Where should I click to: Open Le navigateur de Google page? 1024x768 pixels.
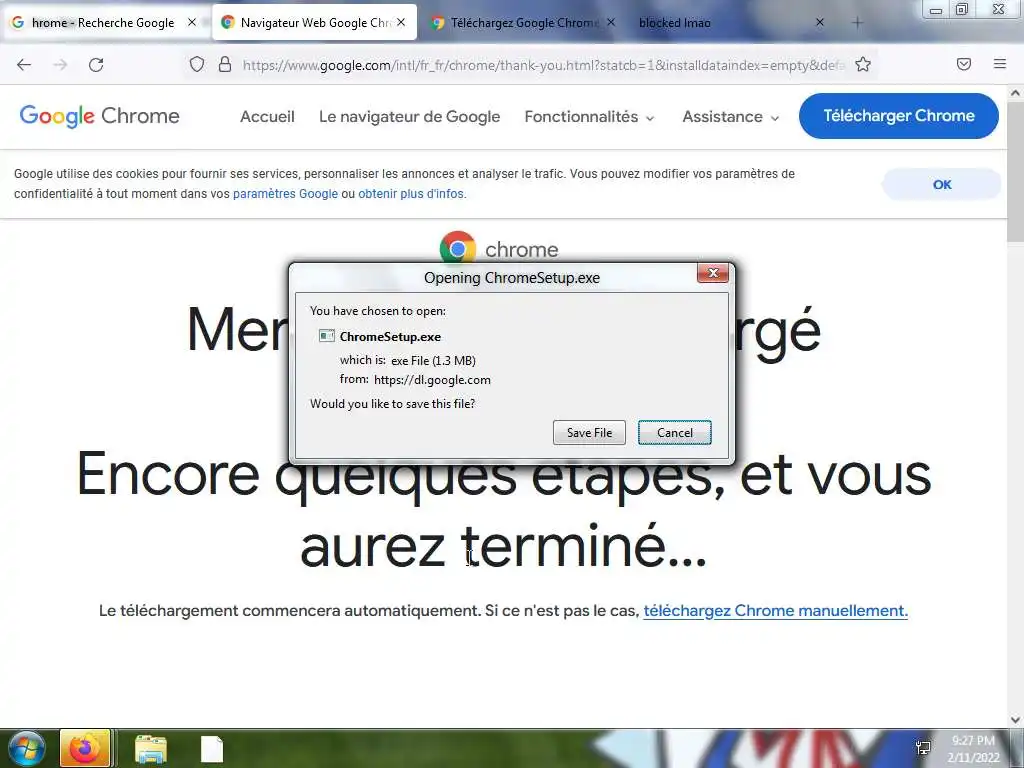pos(409,116)
